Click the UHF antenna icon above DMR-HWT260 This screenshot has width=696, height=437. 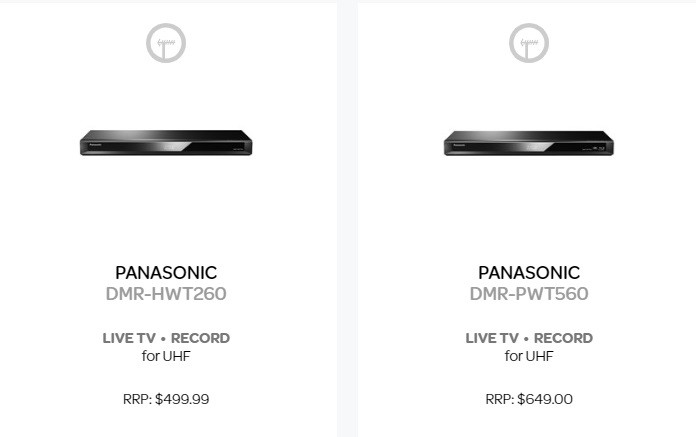(x=166, y=43)
